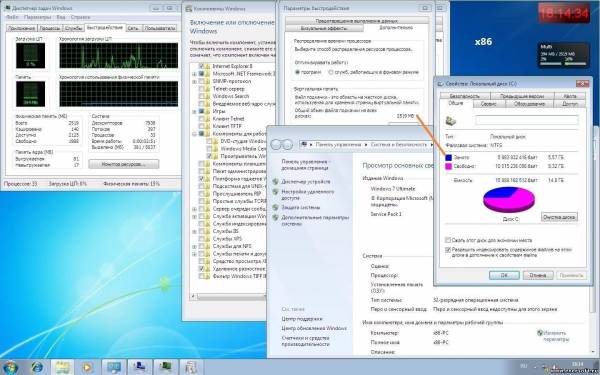
Task: Check 'Сжать этот диск' compress option
Action: pyautogui.click(x=448, y=240)
